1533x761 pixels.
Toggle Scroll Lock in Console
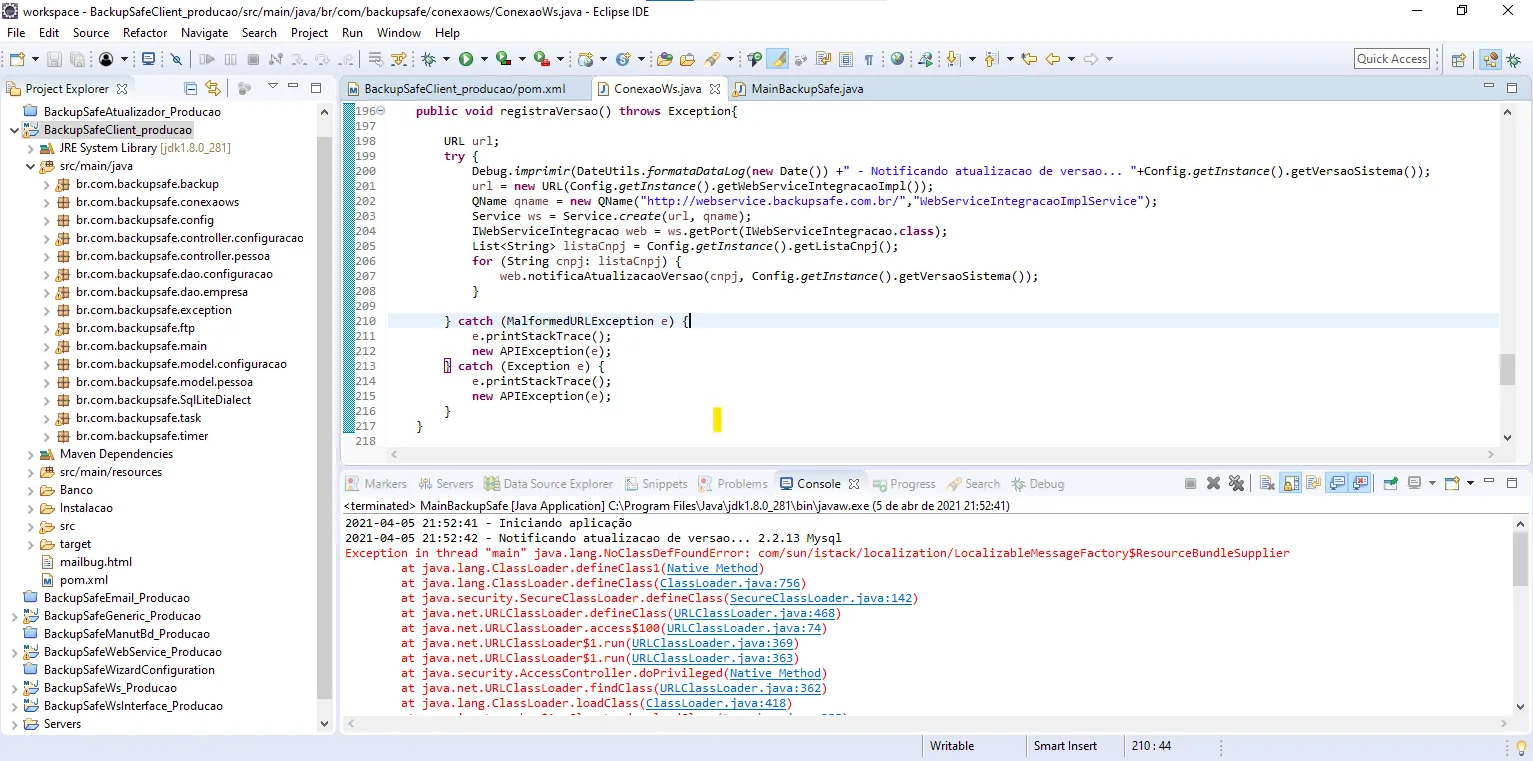coord(1290,484)
